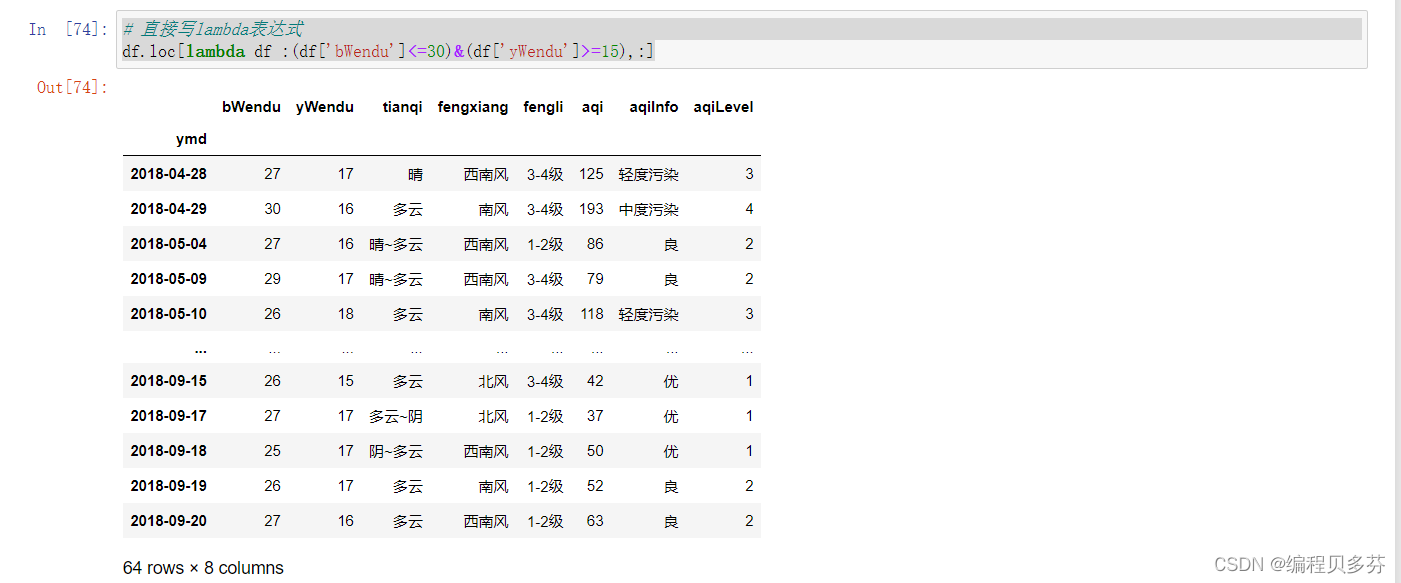Click aqi value 42 in 2018-09-15 row
The image size is (1401, 583).
[595, 381]
